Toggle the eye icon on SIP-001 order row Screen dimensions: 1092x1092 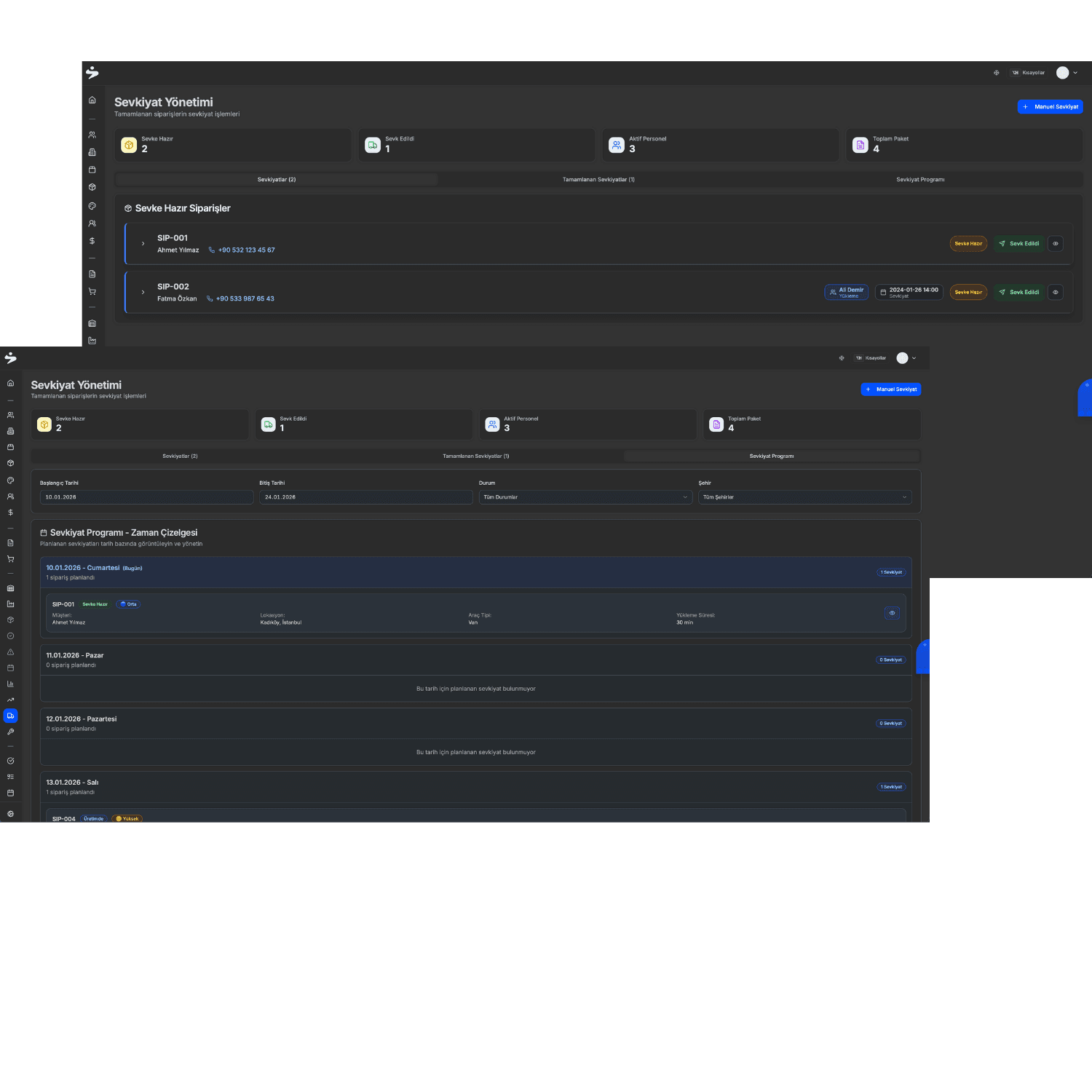click(1055, 244)
